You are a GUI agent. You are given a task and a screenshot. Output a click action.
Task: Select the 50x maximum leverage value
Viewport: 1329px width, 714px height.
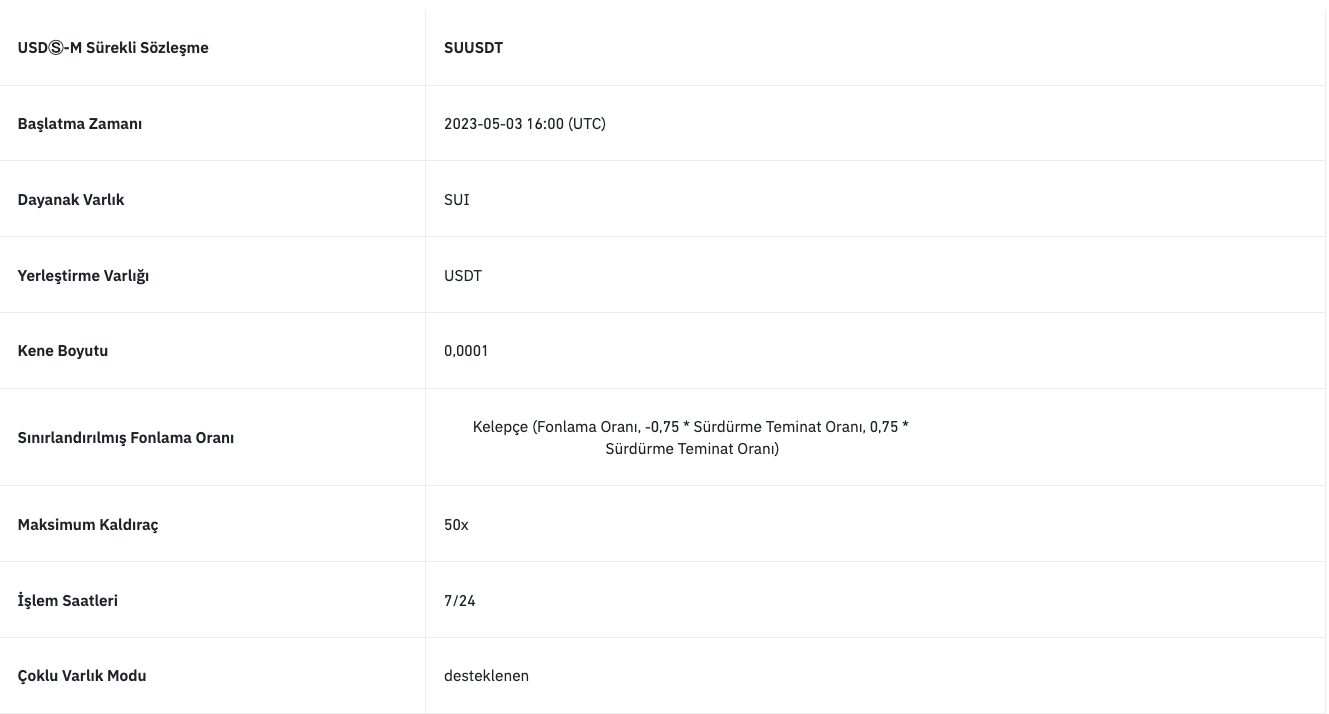coord(456,525)
